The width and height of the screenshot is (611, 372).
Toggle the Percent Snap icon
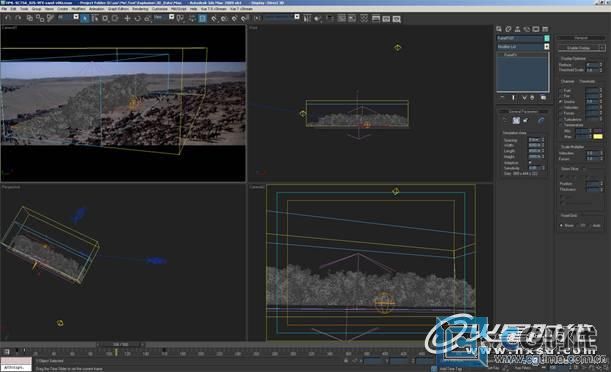click(234, 18)
